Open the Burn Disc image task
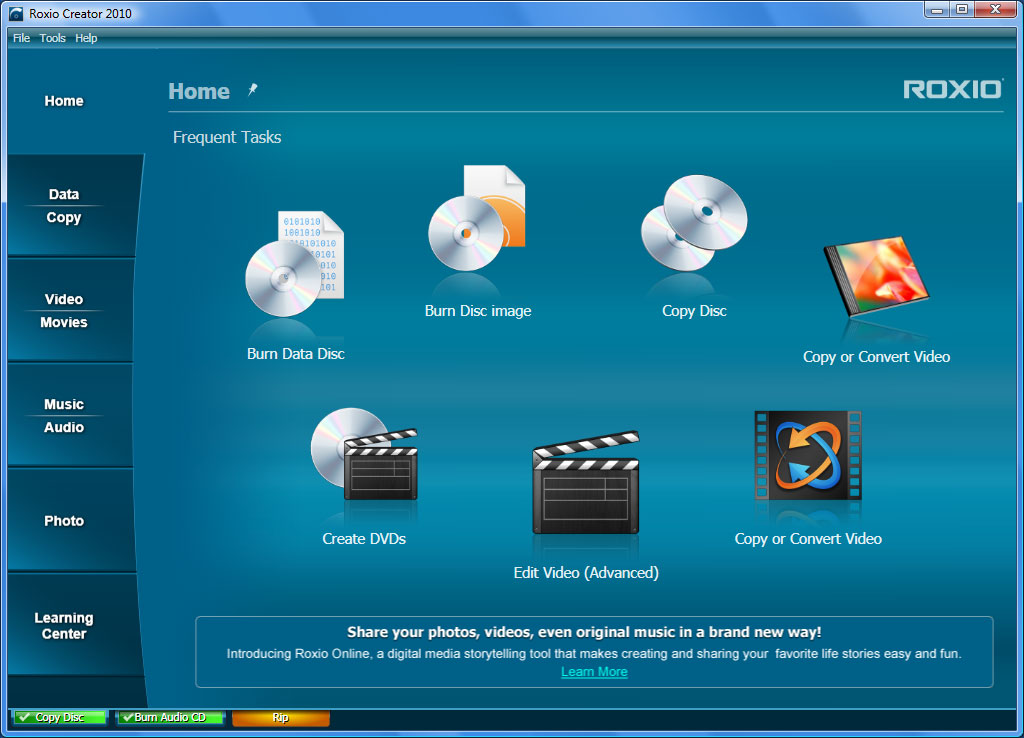This screenshot has height=738, width=1024. [x=477, y=230]
